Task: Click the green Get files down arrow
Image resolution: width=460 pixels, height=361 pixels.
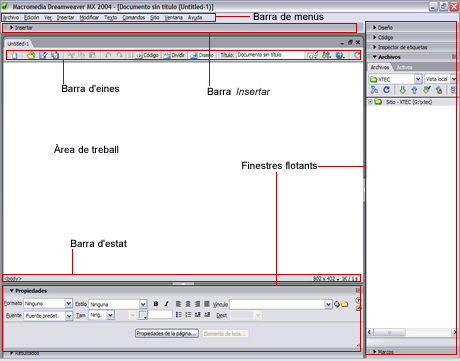Action: pos(403,90)
